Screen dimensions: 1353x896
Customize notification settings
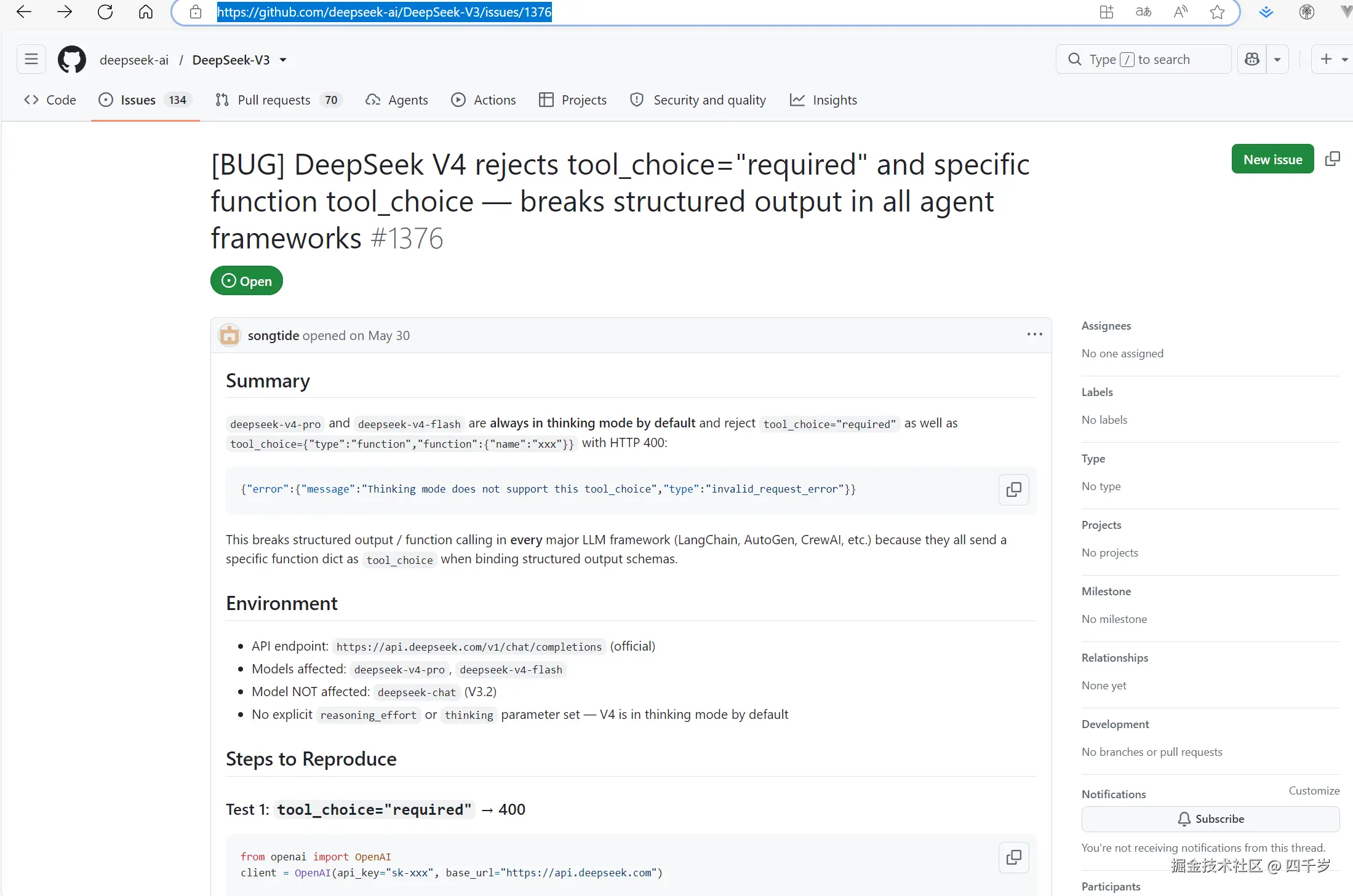[1314, 791]
